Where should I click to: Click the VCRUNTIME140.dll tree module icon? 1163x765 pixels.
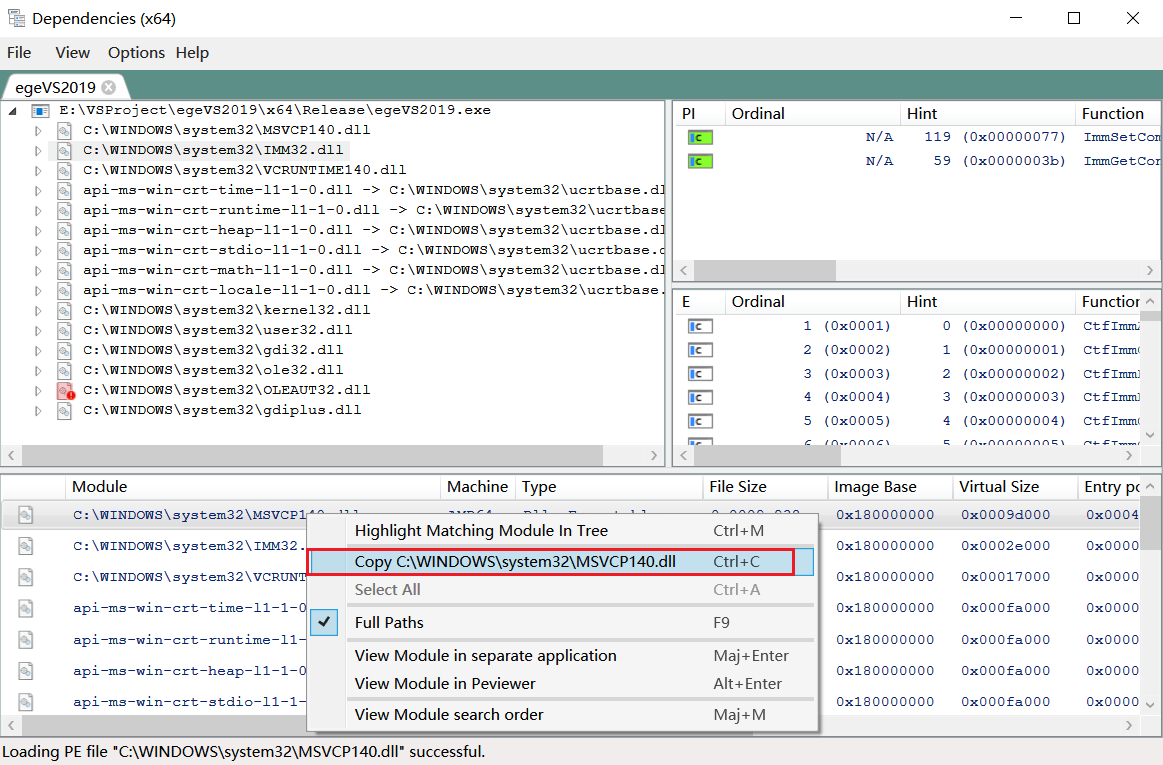(65, 171)
